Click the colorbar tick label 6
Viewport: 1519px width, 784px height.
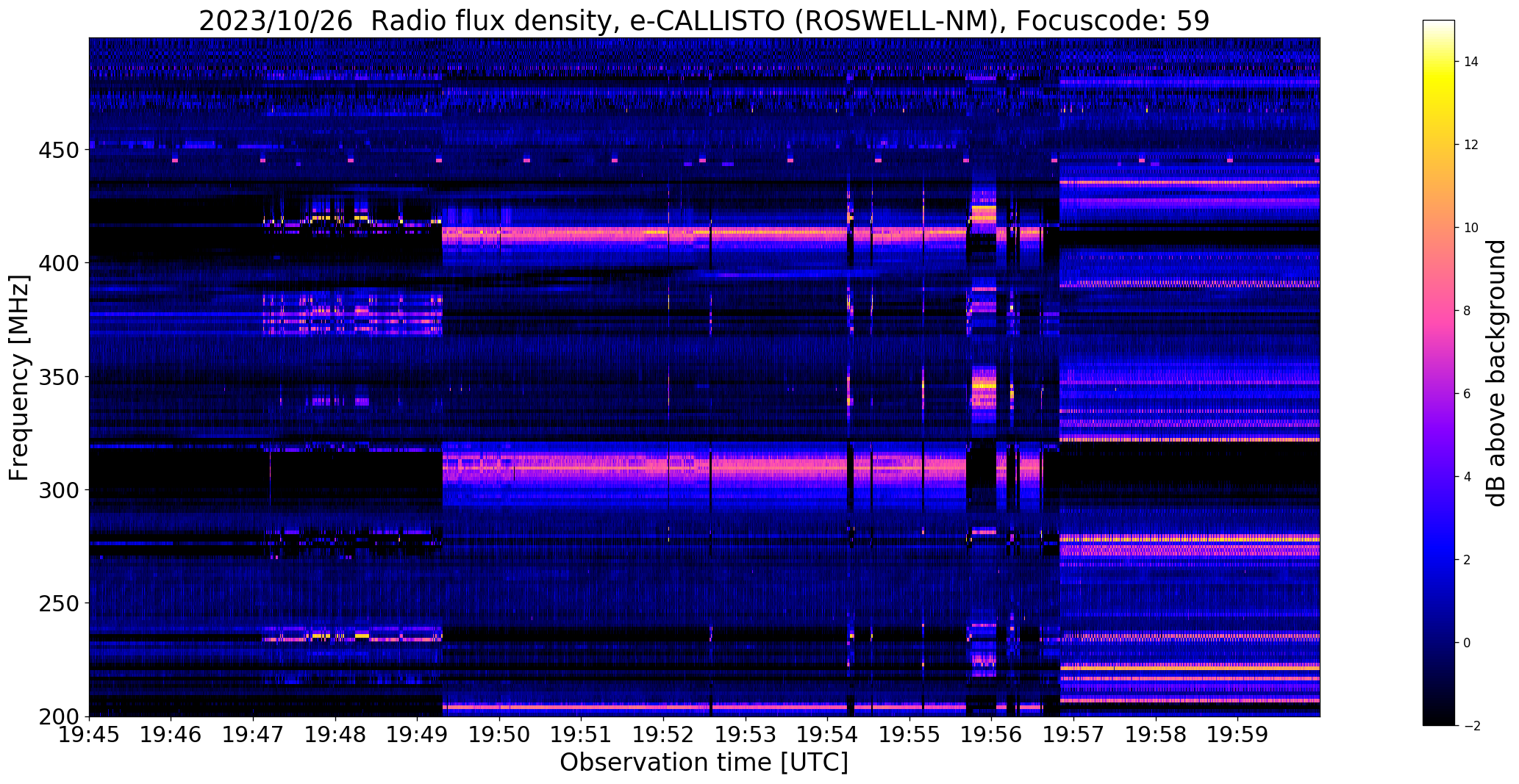1468,394
